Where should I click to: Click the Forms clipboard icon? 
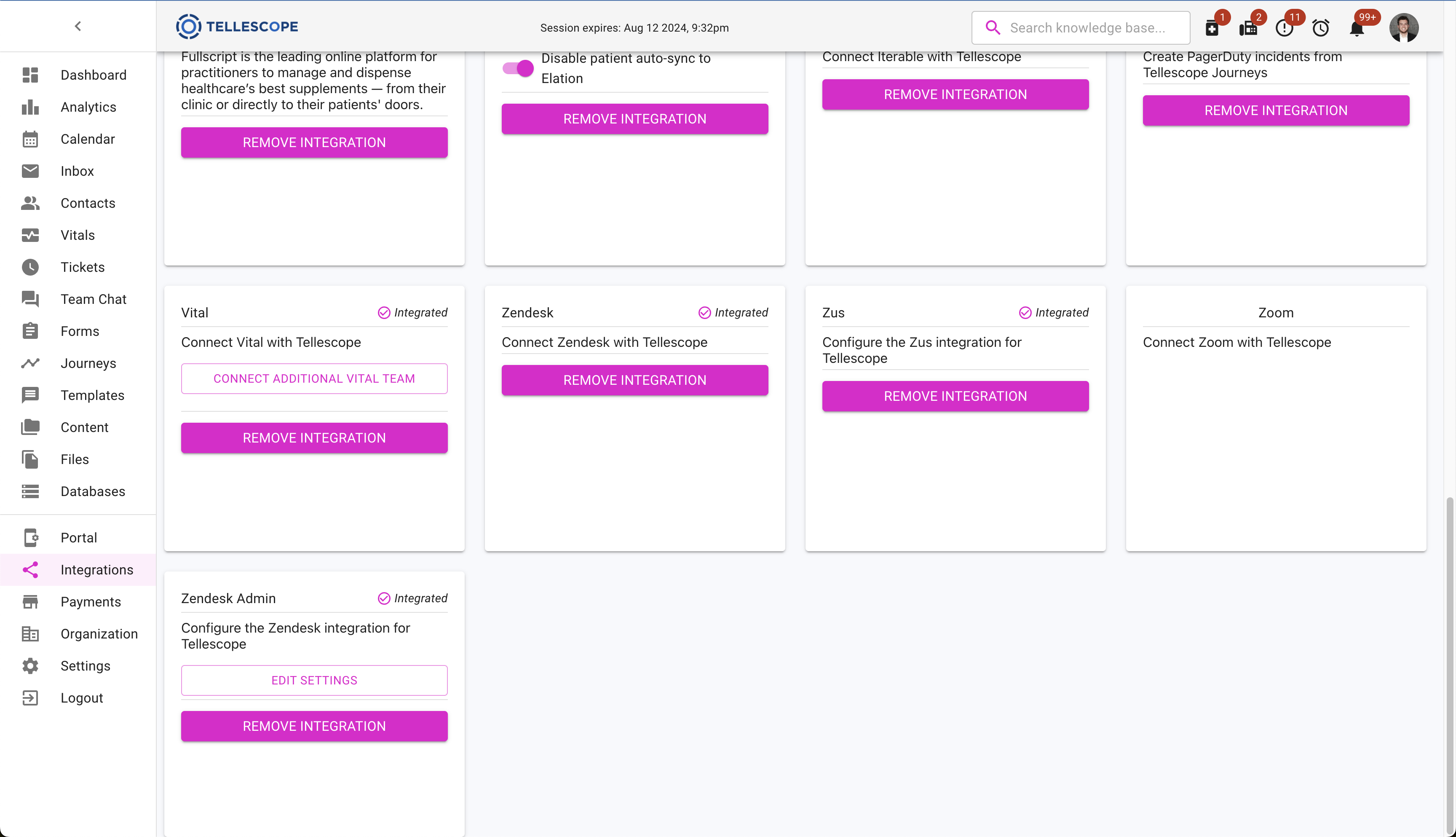click(30, 331)
